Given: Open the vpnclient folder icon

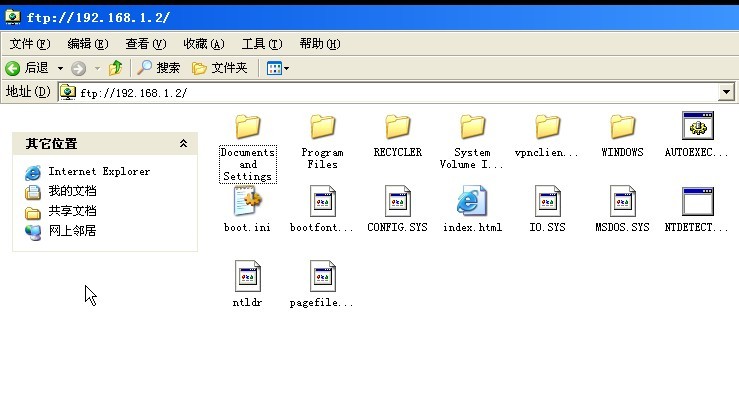Looking at the screenshot, I should click(548, 126).
